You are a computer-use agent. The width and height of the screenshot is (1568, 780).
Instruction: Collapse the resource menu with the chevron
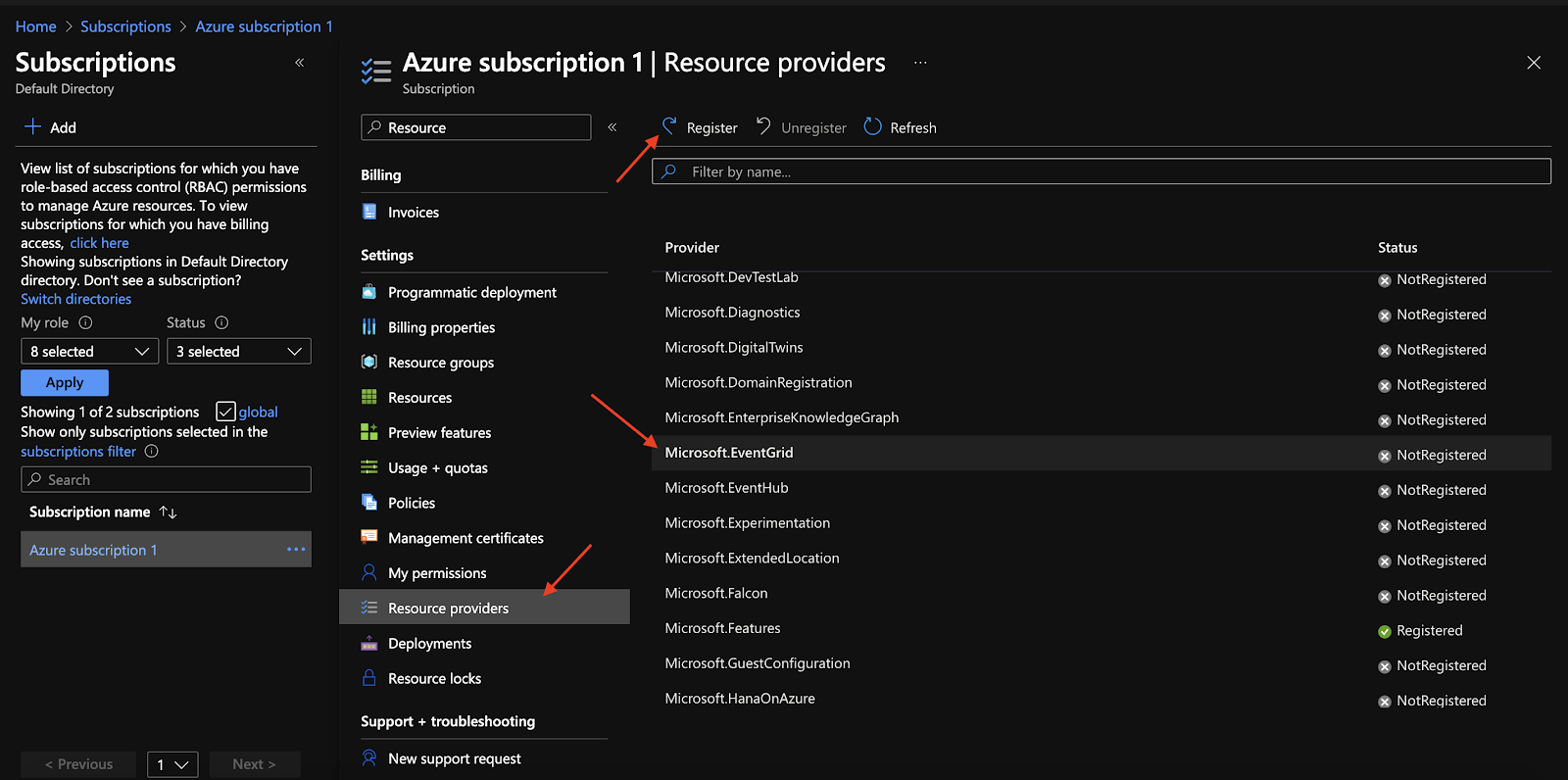click(612, 127)
